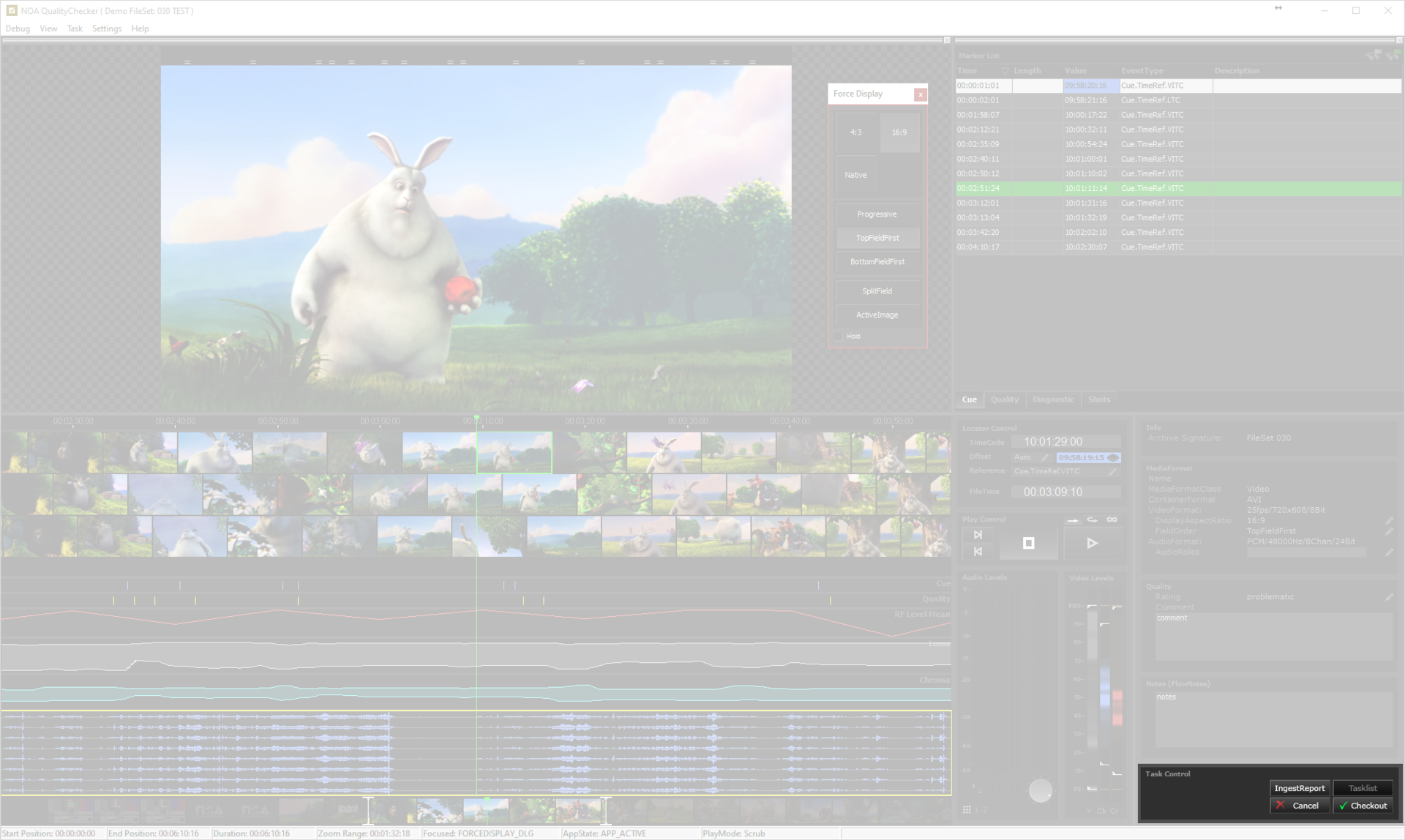Close the Force Display dialog

921,94
